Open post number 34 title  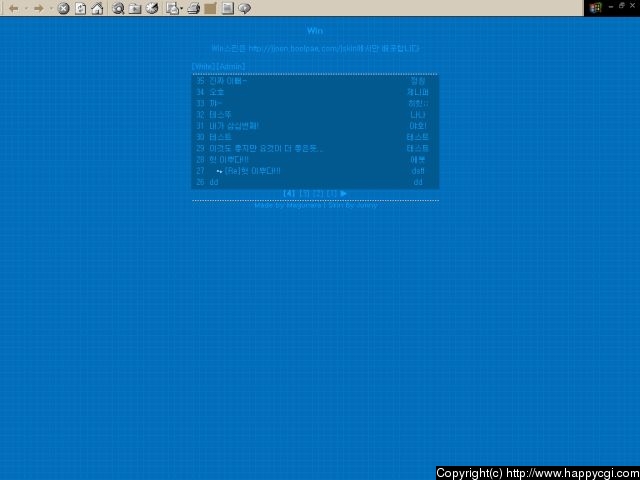click(x=217, y=92)
